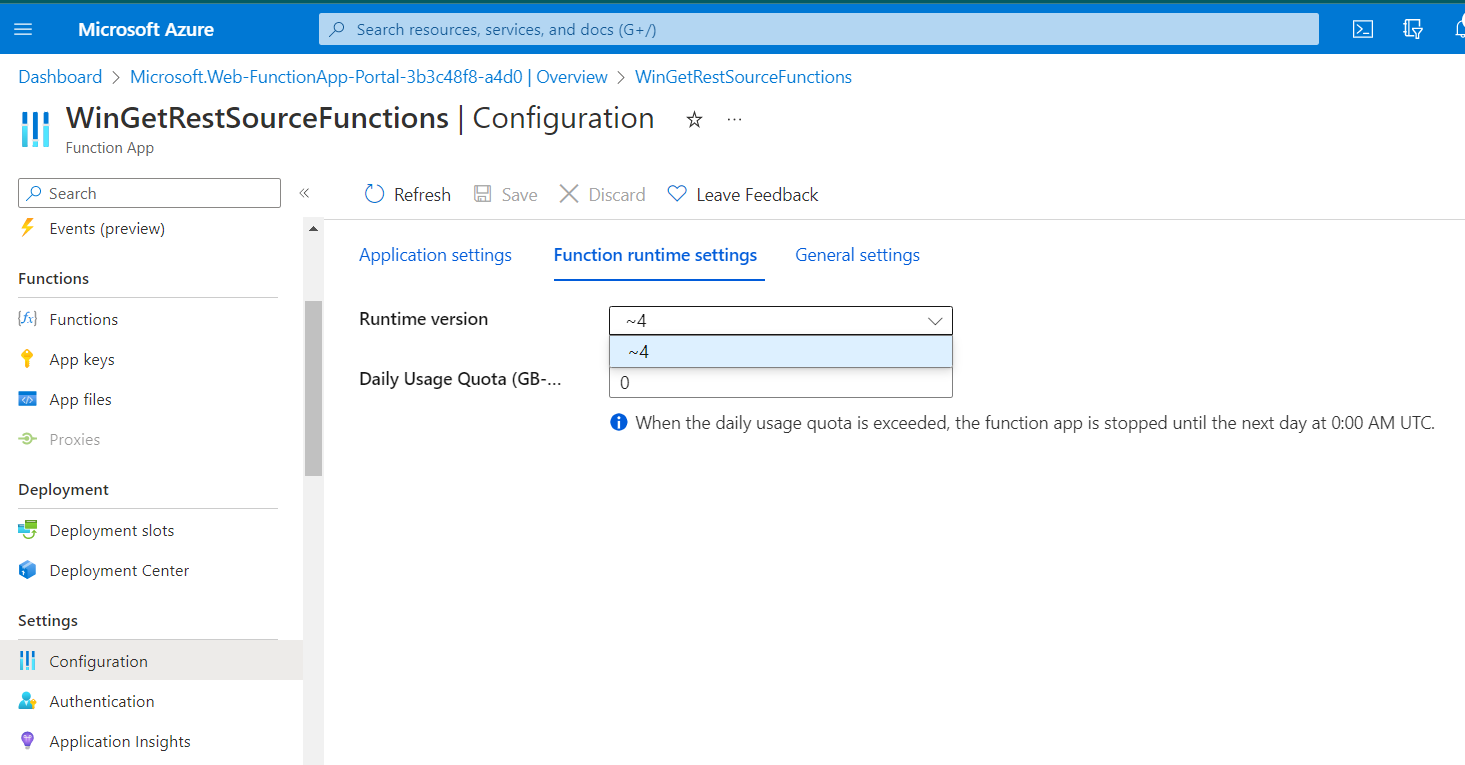The image size is (1465, 765).
Task: Click the Daily Usage Quota input field
Action: pyautogui.click(x=781, y=383)
